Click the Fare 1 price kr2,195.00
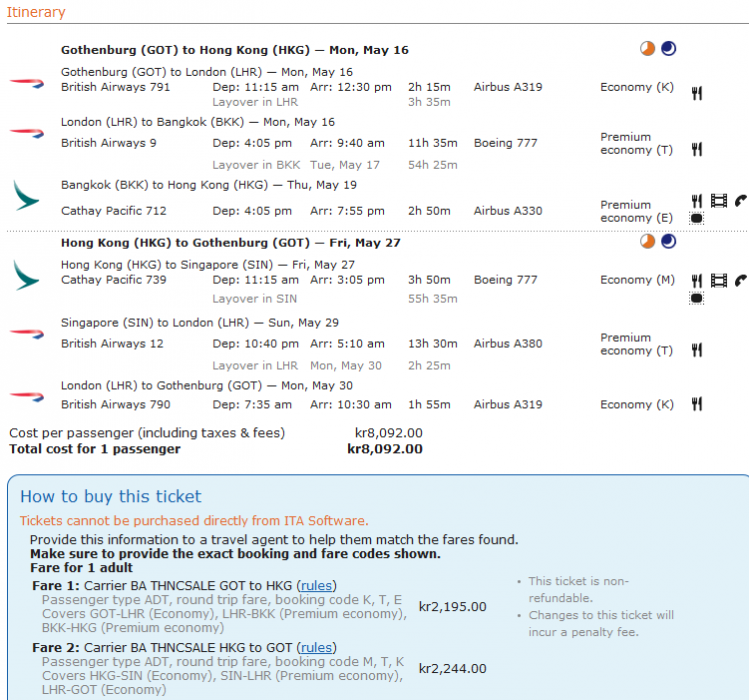Viewport: 749px width, 700px height. coord(452,606)
